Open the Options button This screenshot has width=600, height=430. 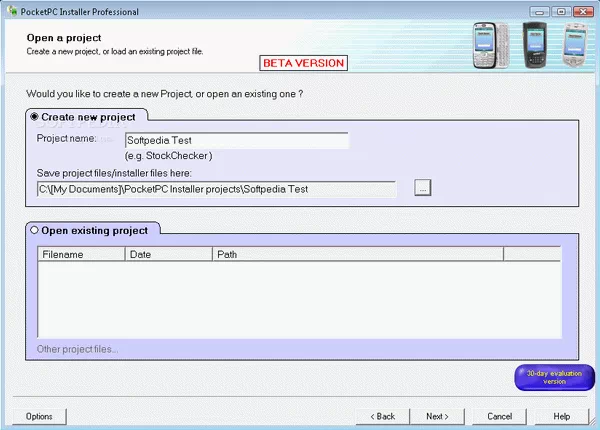pyautogui.click(x=39, y=416)
